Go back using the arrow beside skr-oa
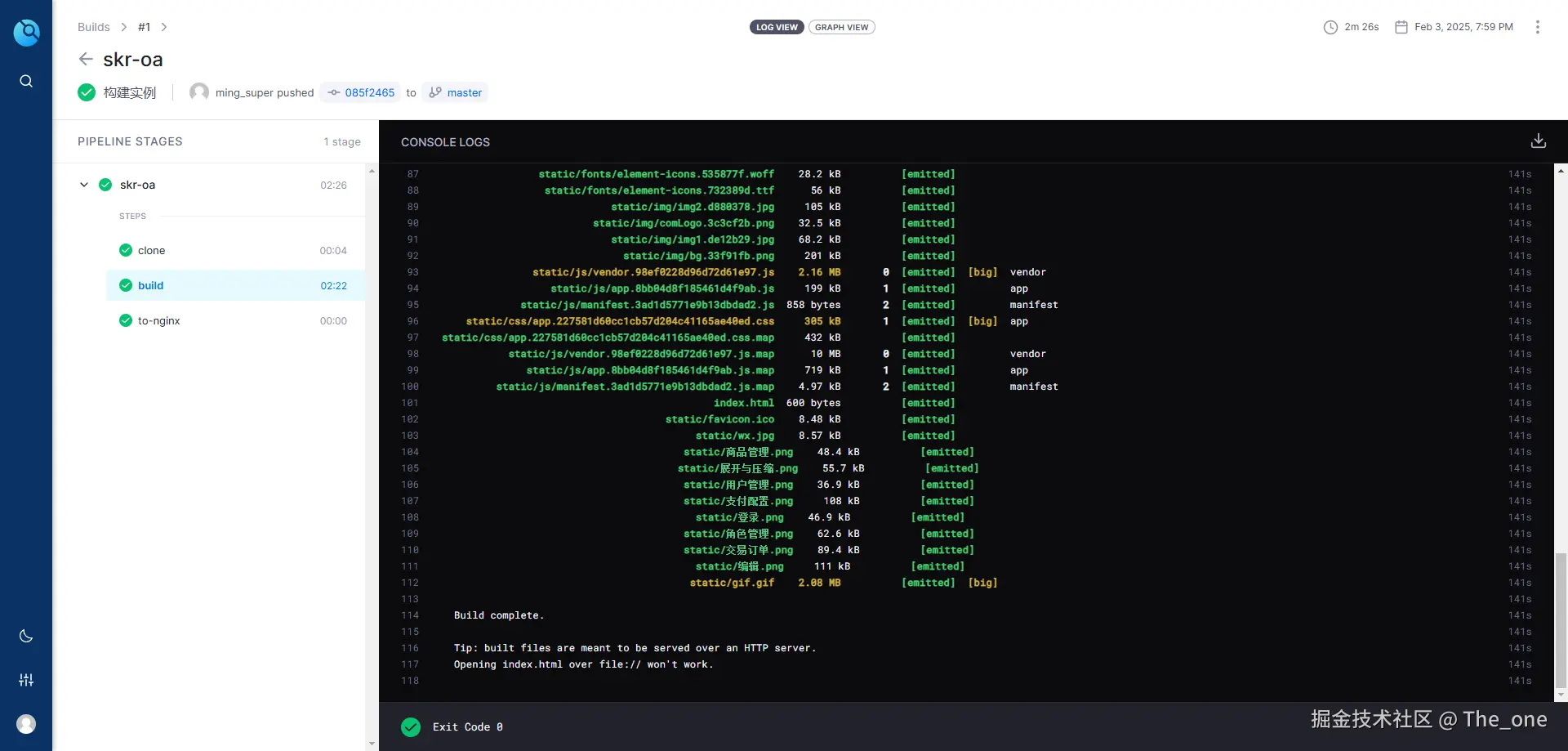Screen dimensions: 1568x751 (86, 59)
